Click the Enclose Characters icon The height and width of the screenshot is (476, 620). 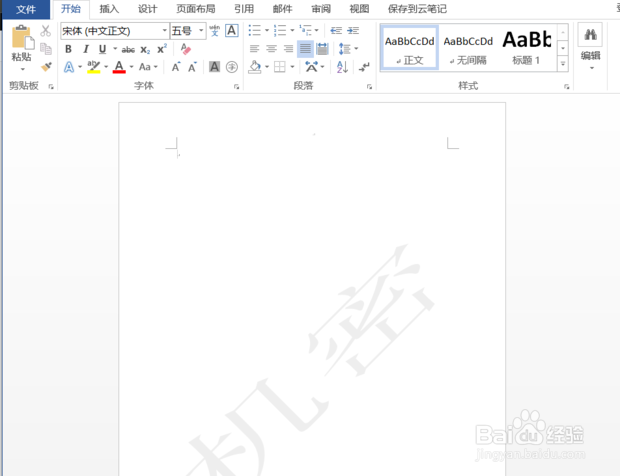(x=232, y=67)
